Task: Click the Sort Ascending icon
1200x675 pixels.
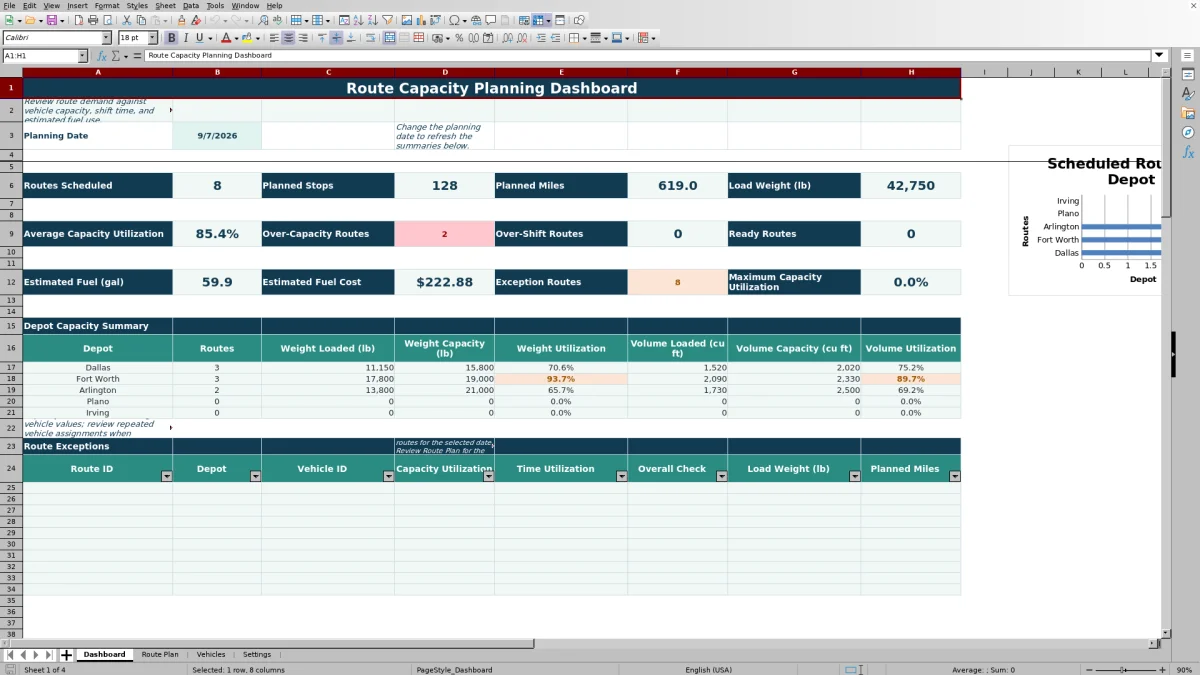Action: (x=358, y=20)
